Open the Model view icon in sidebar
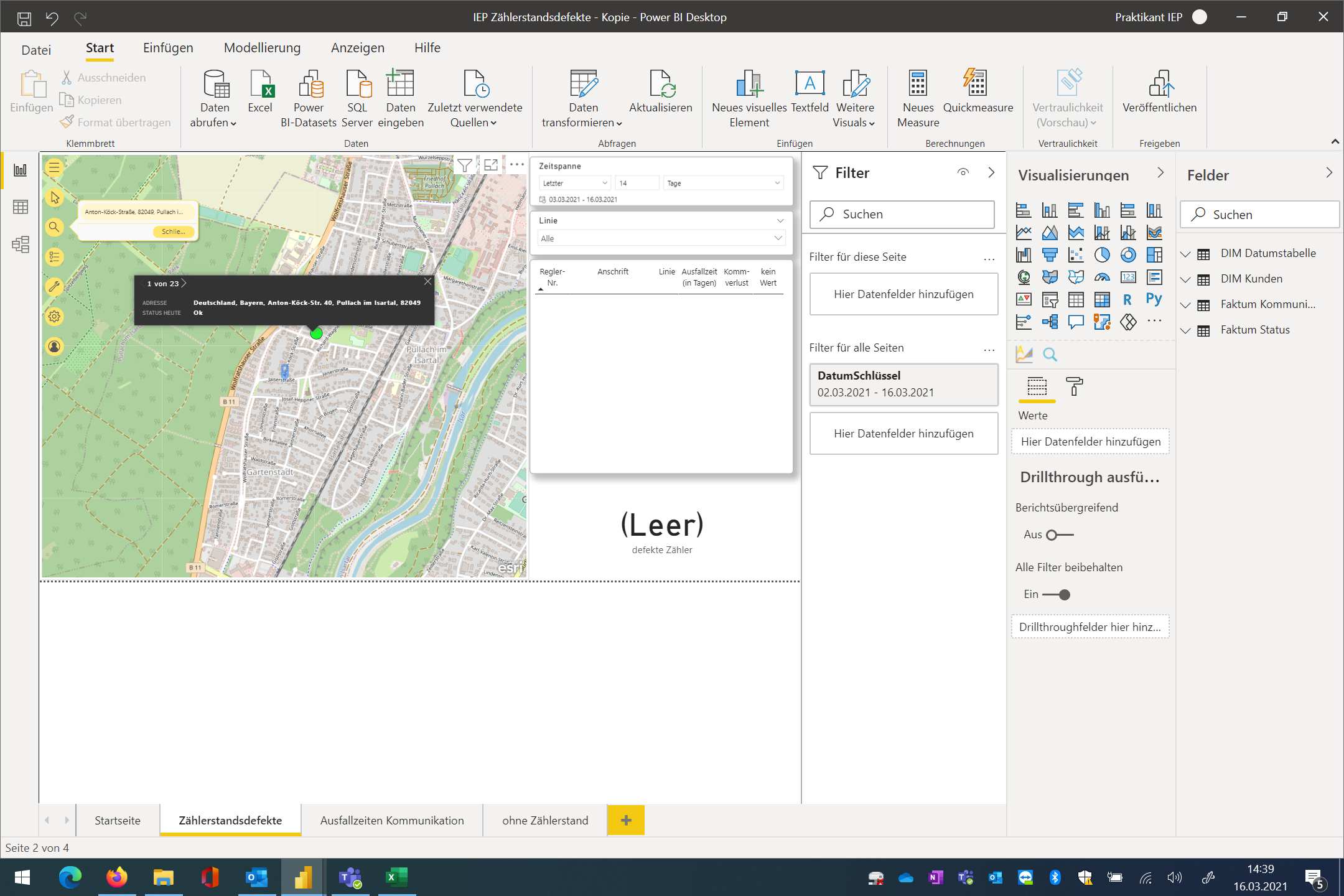This screenshot has height=896, width=1344. coord(20,245)
